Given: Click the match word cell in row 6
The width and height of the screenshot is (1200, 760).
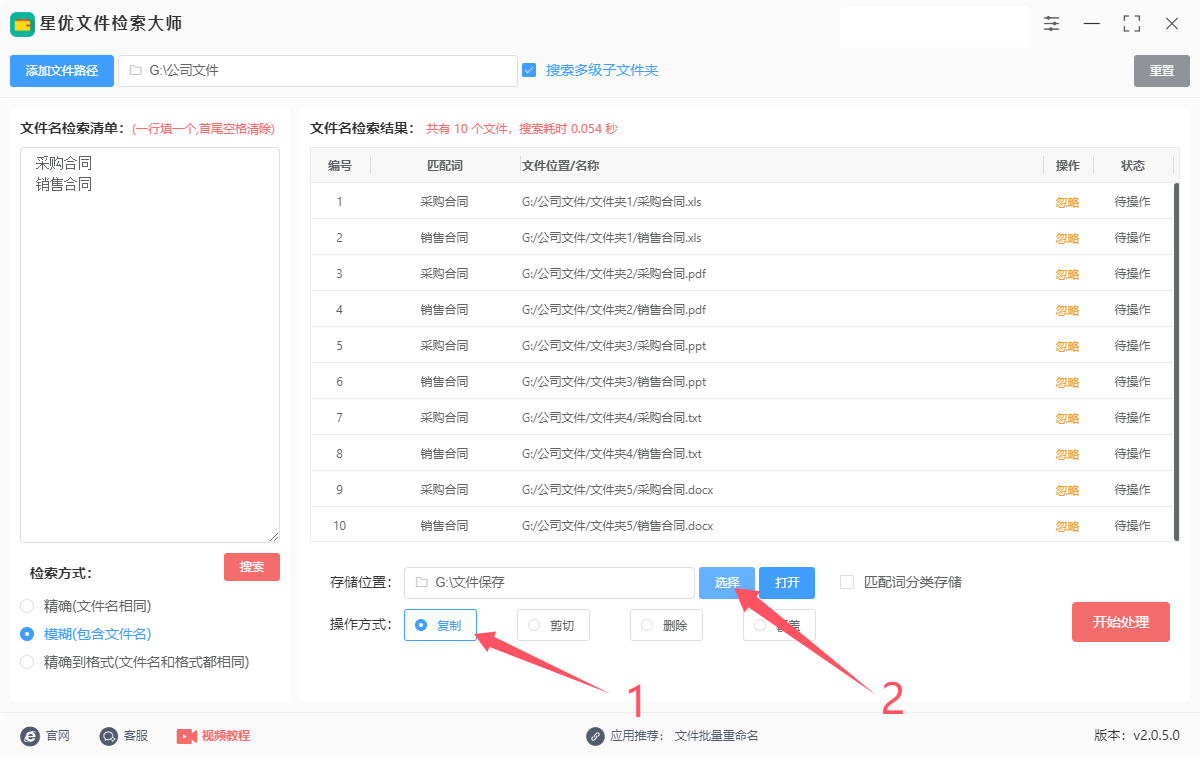Looking at the screenshot, I should click(x=444, y=382).
